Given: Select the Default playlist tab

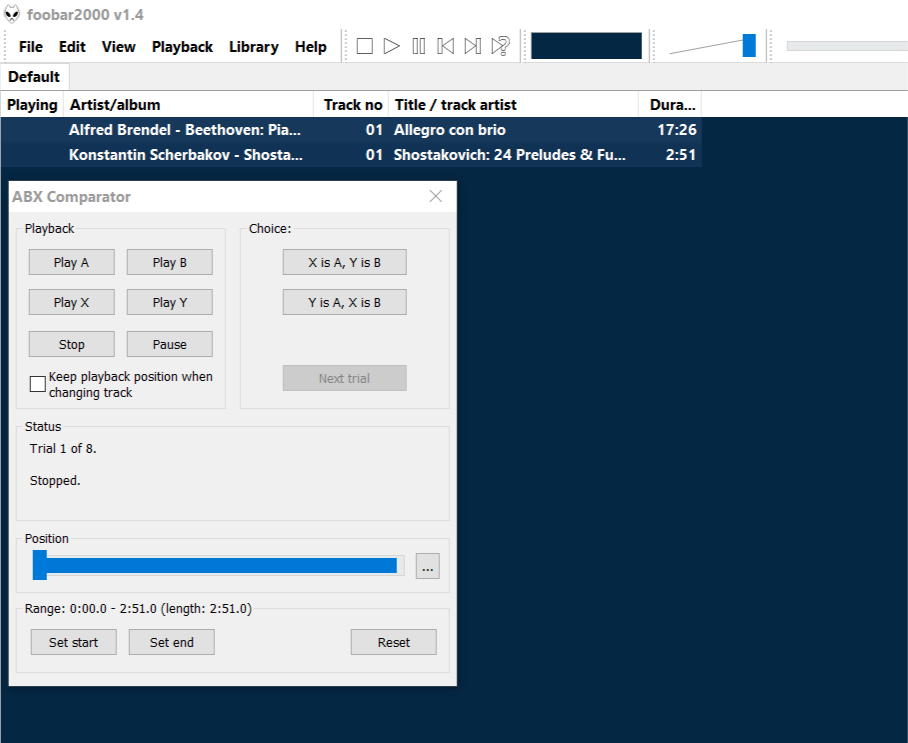Looking at the screenshot, I should tap(34, 77).
